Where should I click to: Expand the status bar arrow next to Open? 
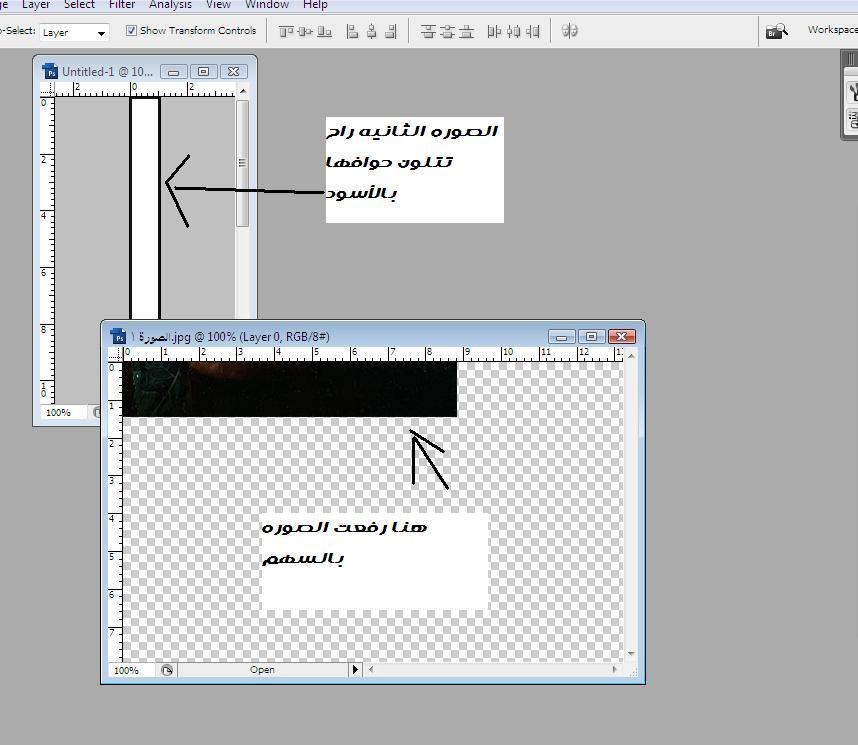point(354,670)
